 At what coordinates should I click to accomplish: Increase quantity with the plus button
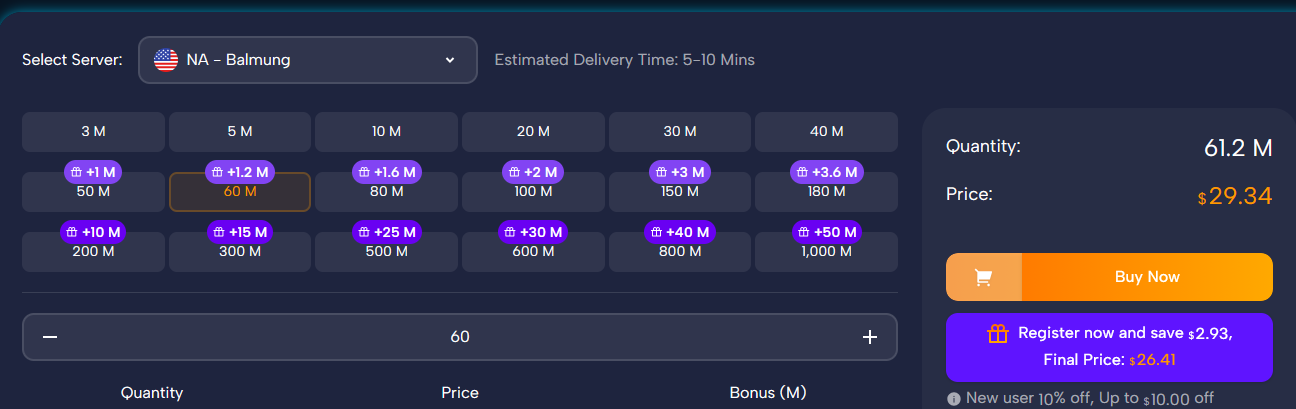[869, 337]
